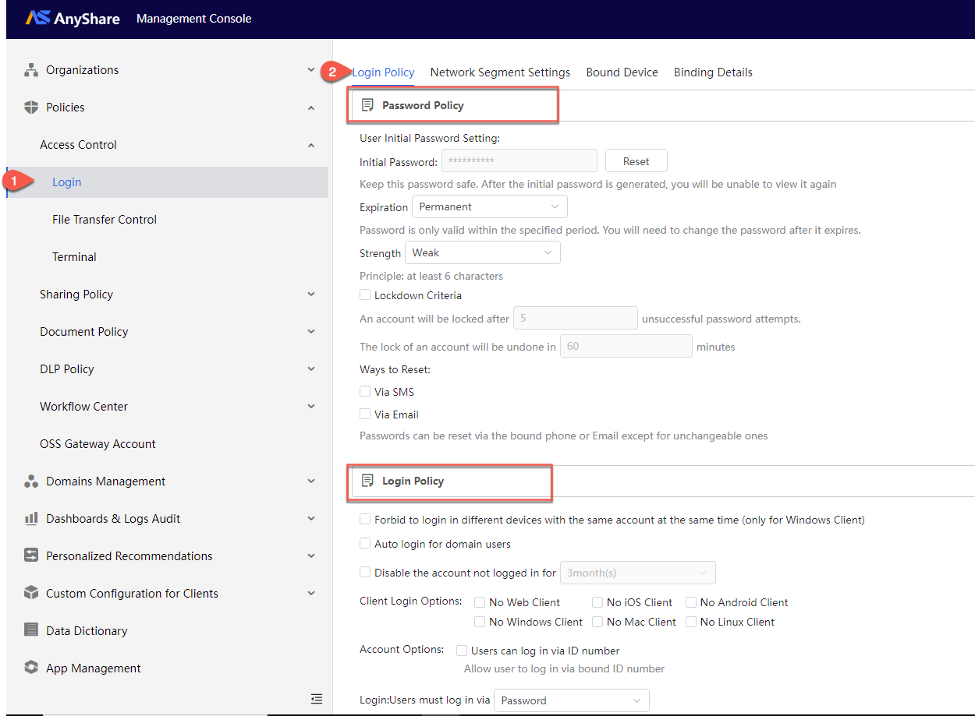Check the Via SMS reset option

(x=365, y=392)
